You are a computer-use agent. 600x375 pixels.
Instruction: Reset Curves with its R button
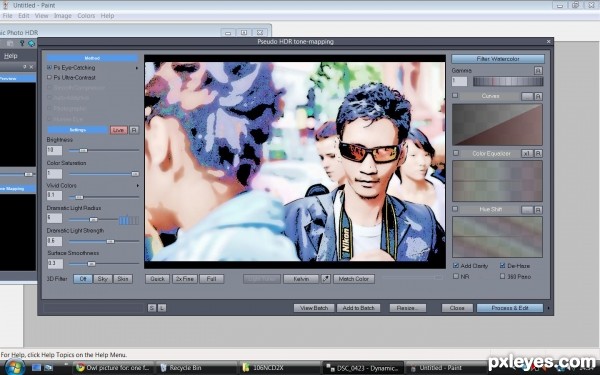point(538,96)
